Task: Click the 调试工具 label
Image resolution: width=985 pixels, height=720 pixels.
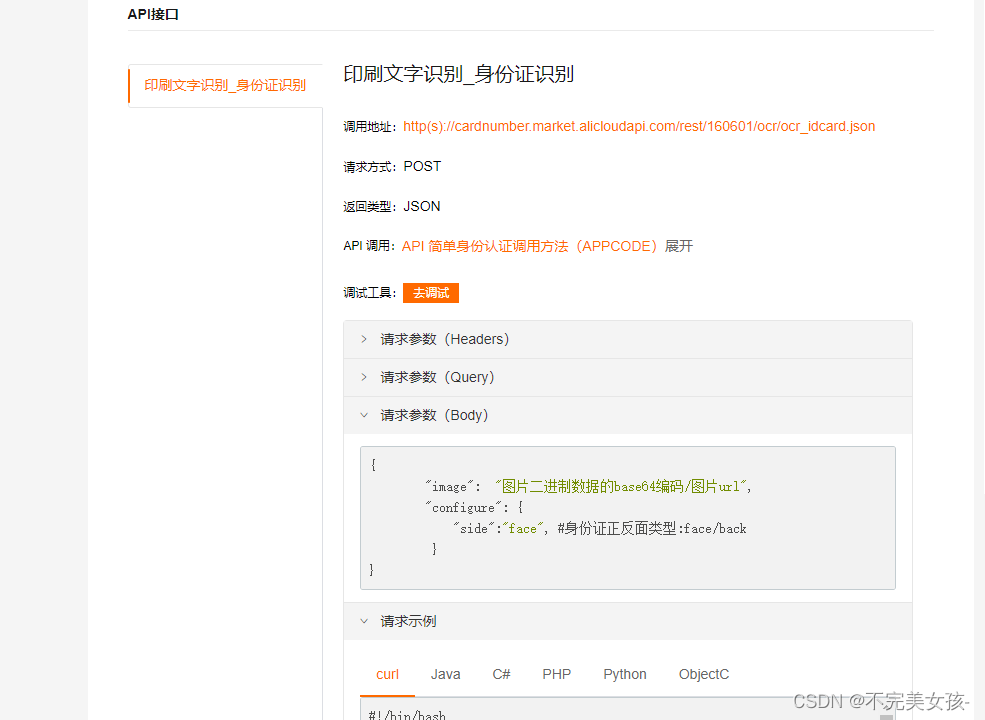Action: (369, 293)
